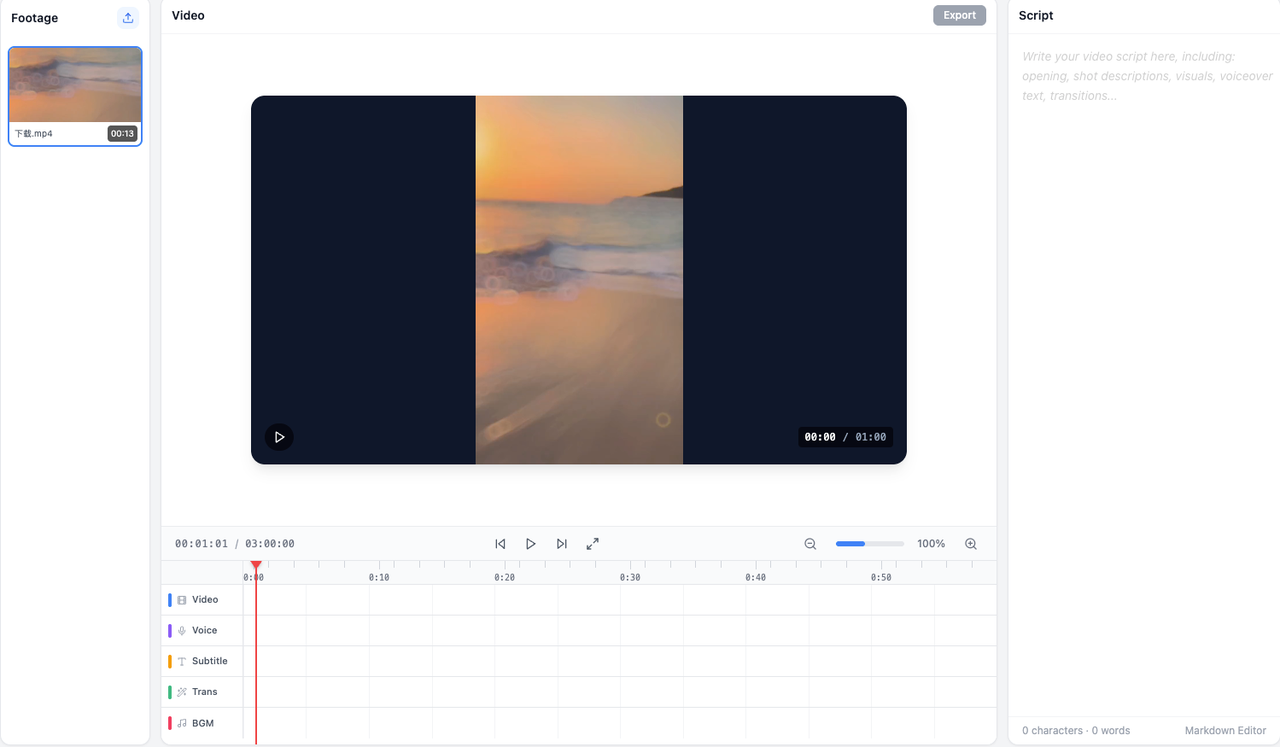Click the fullscreen expand icon near playback controls
The height and width of the screenshot is (747, 1280).
coord(592,543)
